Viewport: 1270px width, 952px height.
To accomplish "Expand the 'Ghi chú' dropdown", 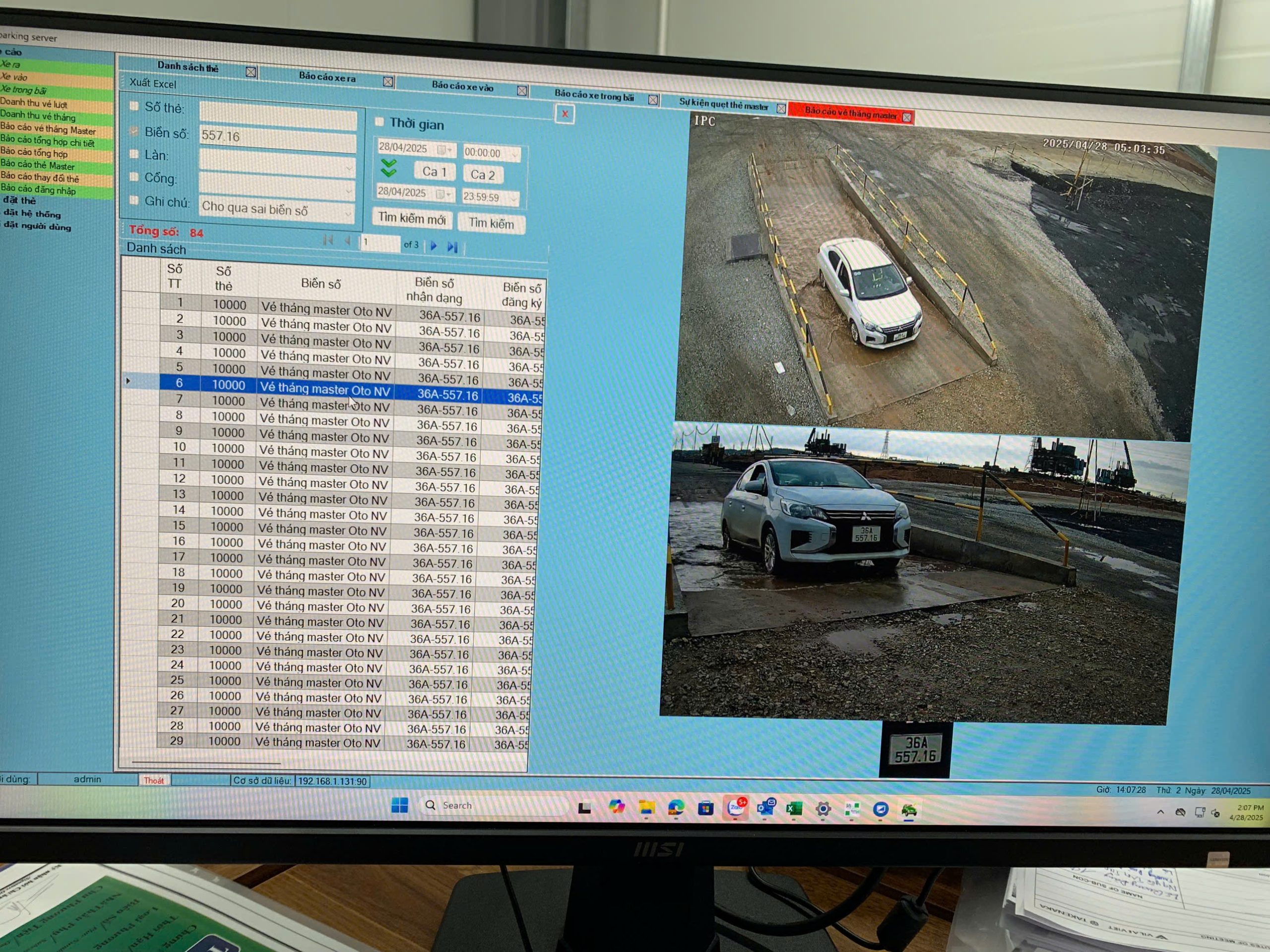I will click(348, 214).
